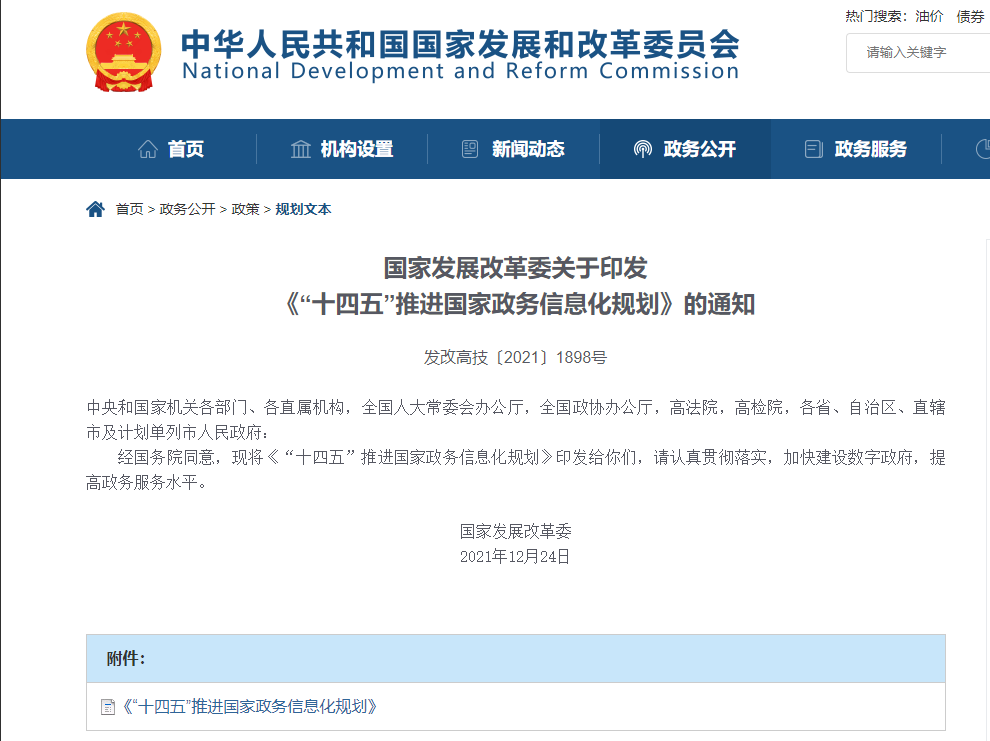The image size is (990, 741).
Task: Click the newspaper icon beside 新闻动态
Action: (x=470, y=149)
